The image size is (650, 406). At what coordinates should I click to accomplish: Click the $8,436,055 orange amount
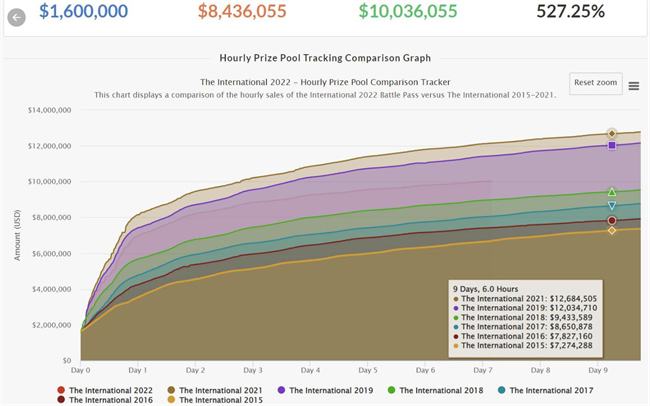coord(242,11)
